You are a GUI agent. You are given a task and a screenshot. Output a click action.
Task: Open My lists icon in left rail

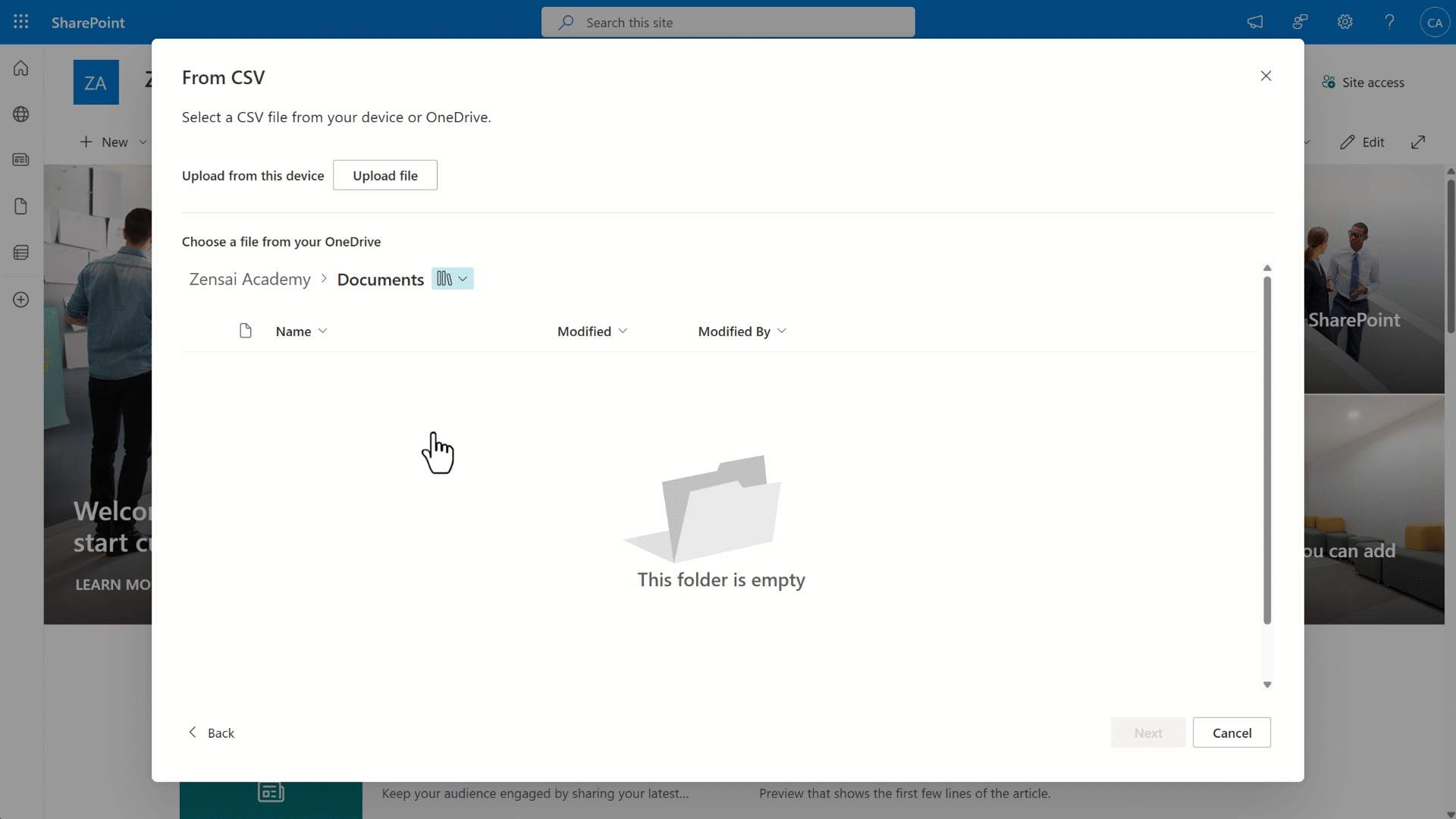tap(21, 253)
